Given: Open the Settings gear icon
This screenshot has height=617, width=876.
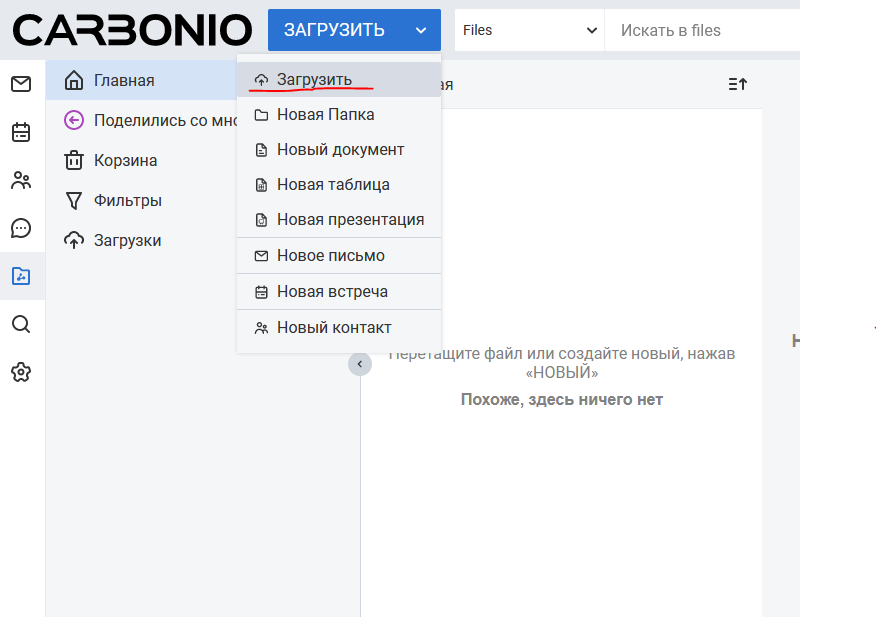Looking at the screenshot, I should [21, 372].
